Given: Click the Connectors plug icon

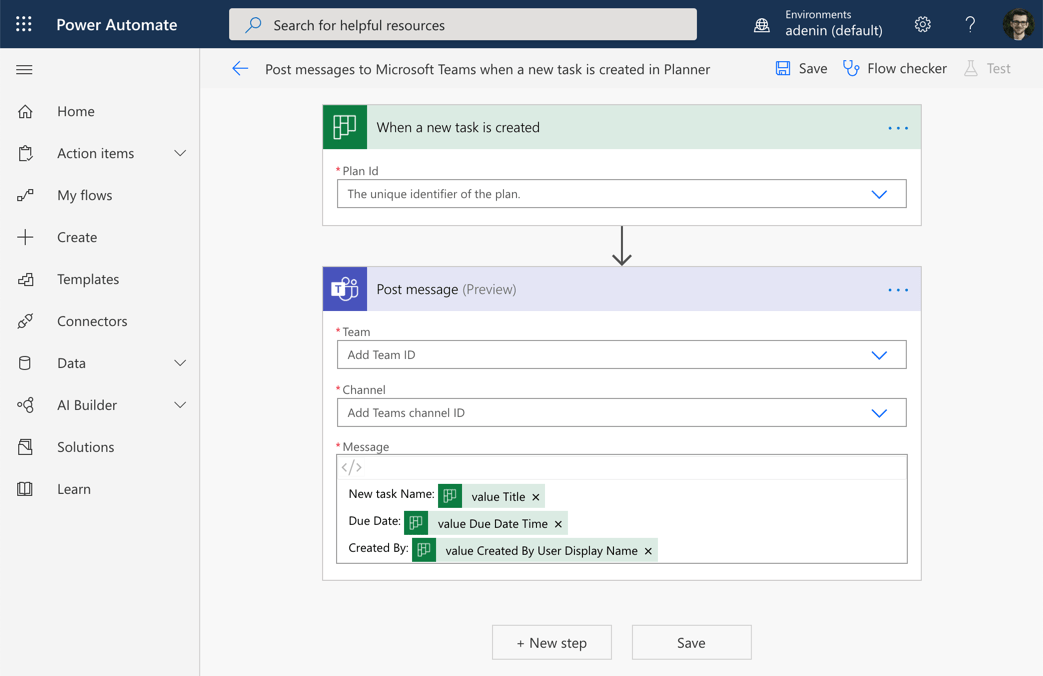Looking at the screenshot, I should (25, 321).
